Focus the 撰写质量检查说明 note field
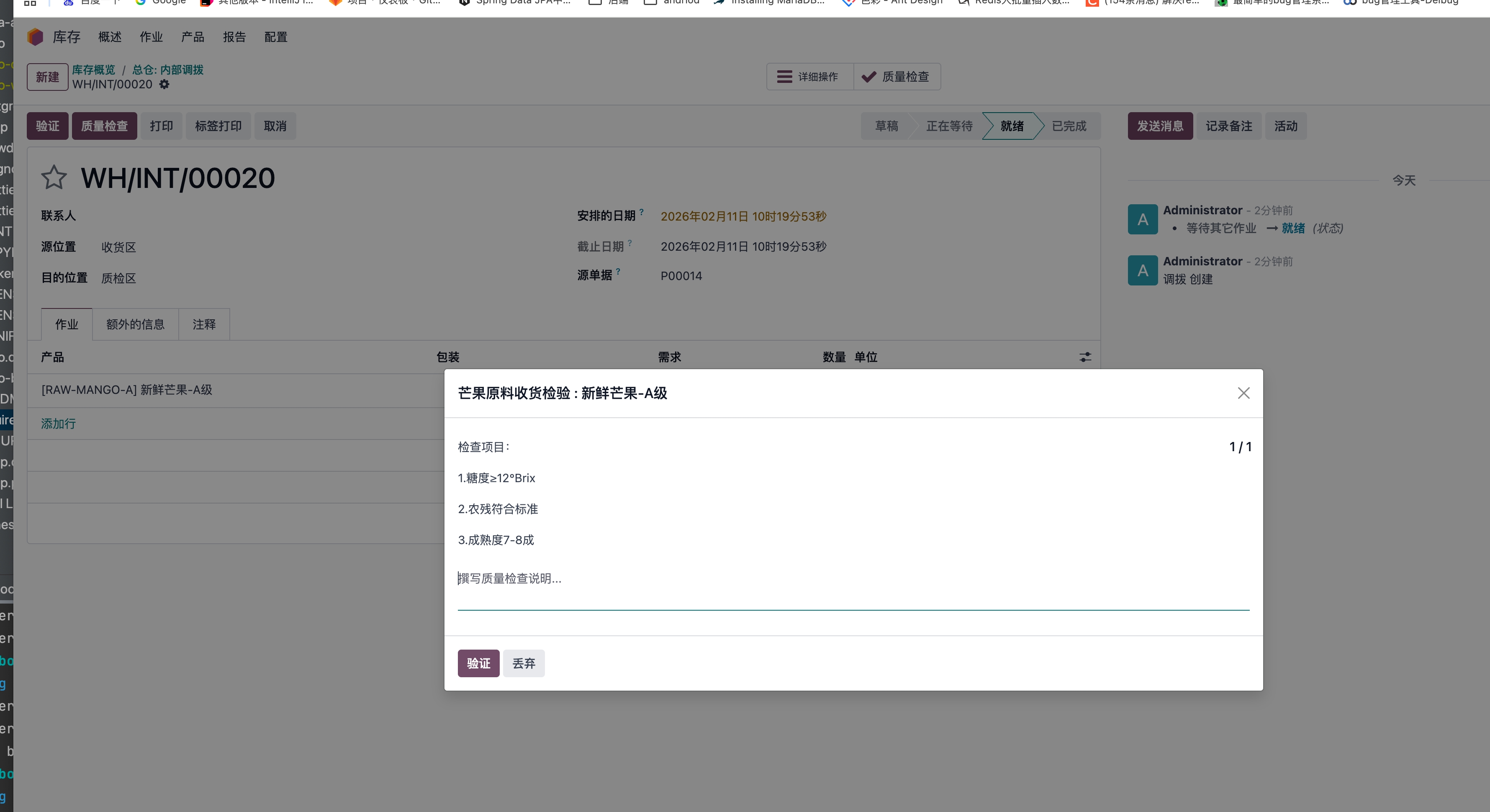Screen dimensions: 1490x812 click(853, 588)
